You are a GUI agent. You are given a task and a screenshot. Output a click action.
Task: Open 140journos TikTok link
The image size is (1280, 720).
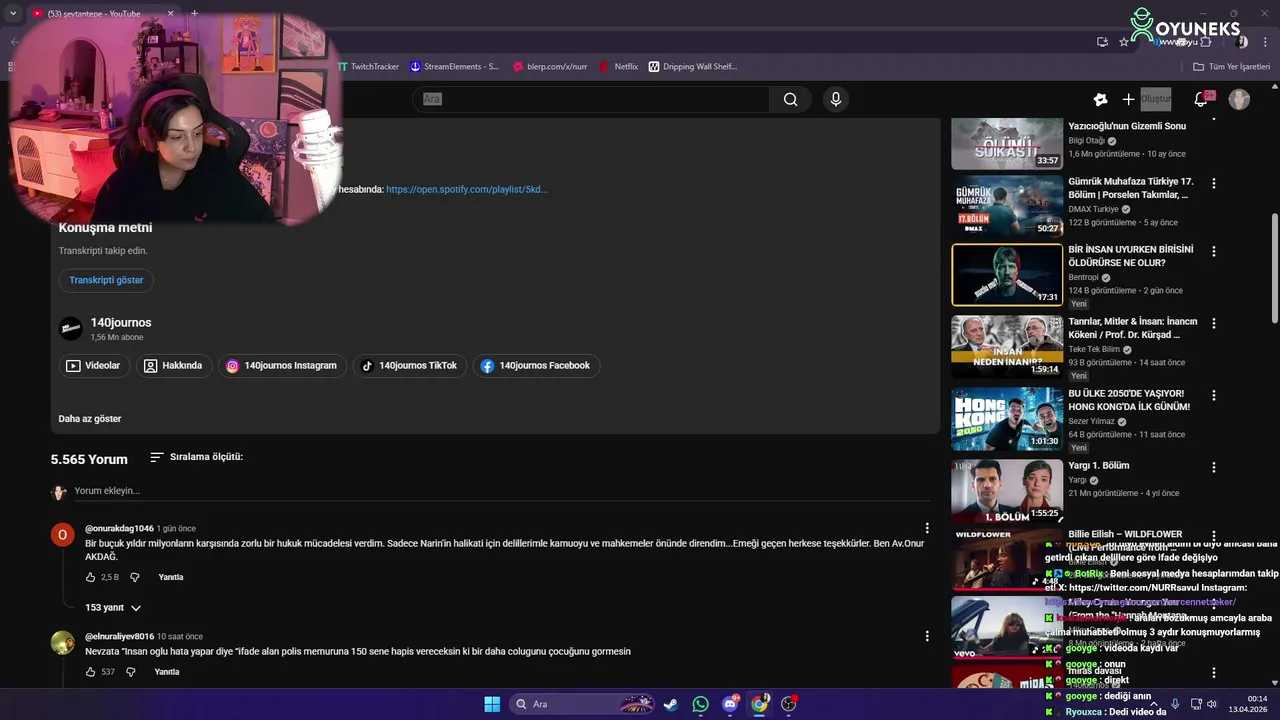click(409, 366)
